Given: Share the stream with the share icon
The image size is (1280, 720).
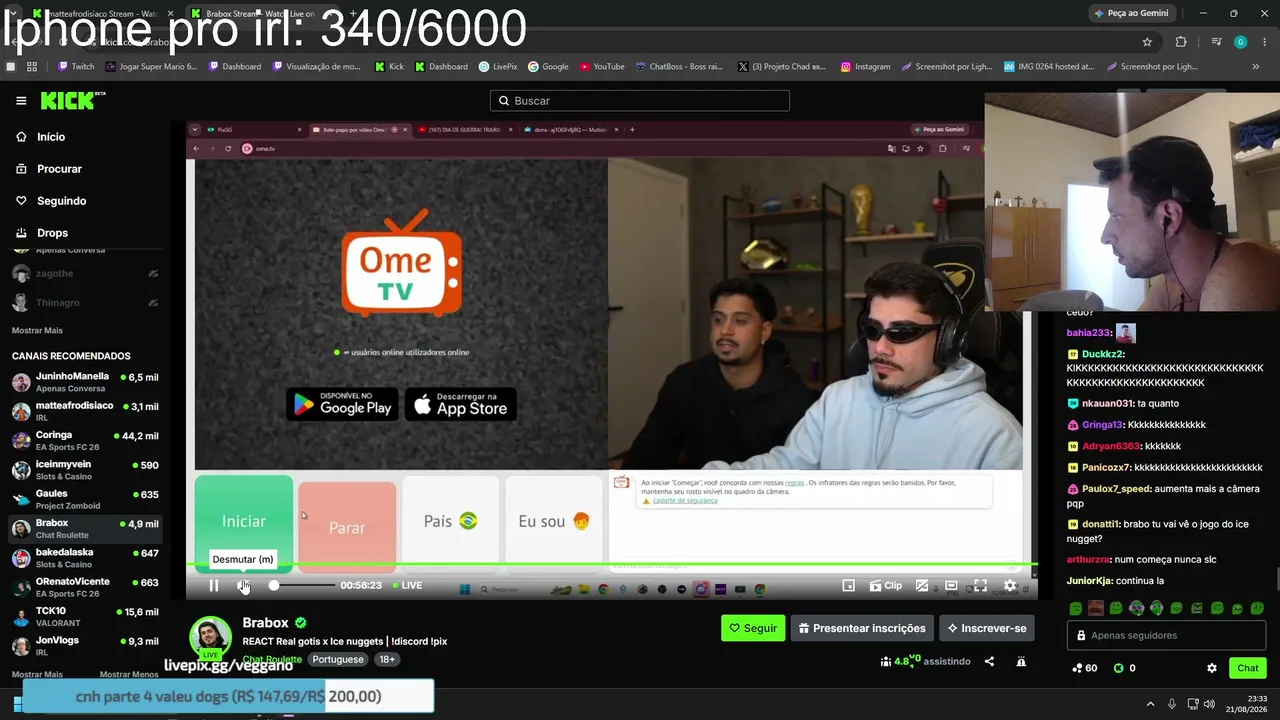Looking at the screenshot, I should 989,661.
